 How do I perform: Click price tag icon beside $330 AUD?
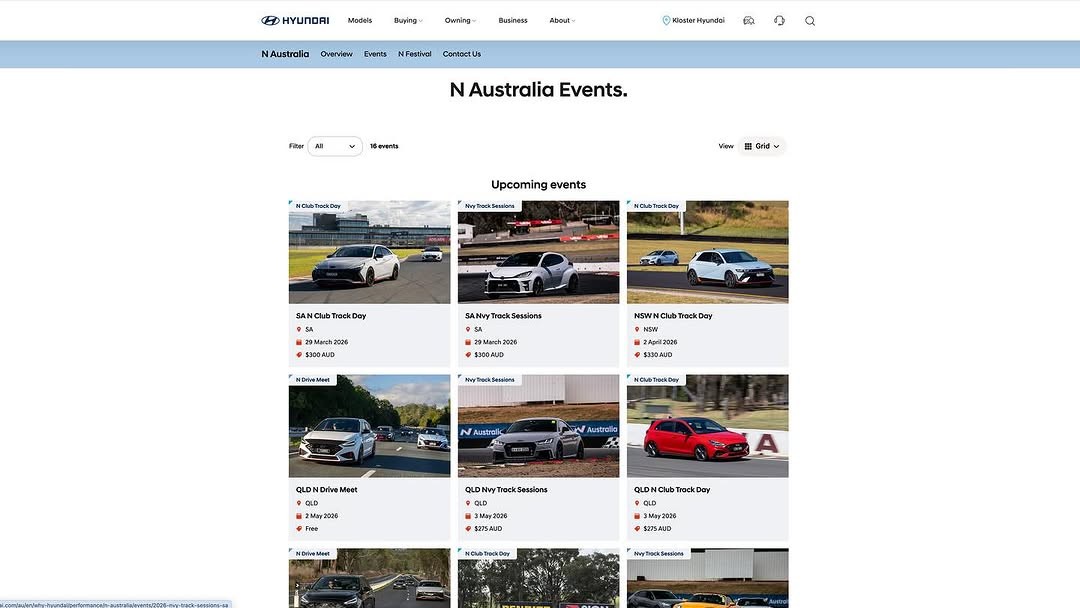click(x=637, y=355)
